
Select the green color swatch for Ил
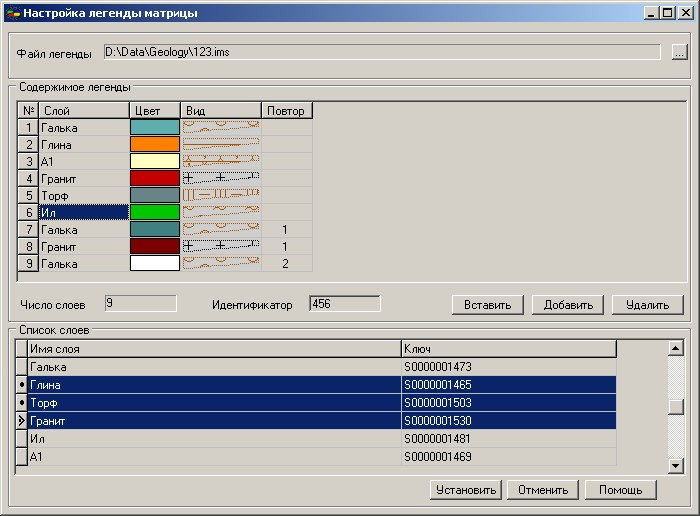pos(155,212)
